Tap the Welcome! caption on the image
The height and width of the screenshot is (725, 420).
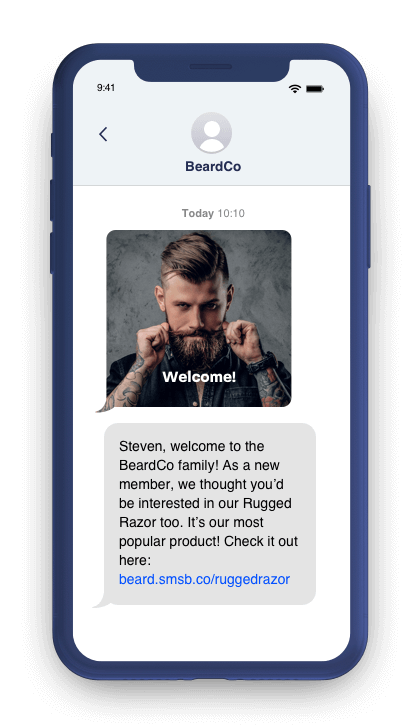[199, 377]
